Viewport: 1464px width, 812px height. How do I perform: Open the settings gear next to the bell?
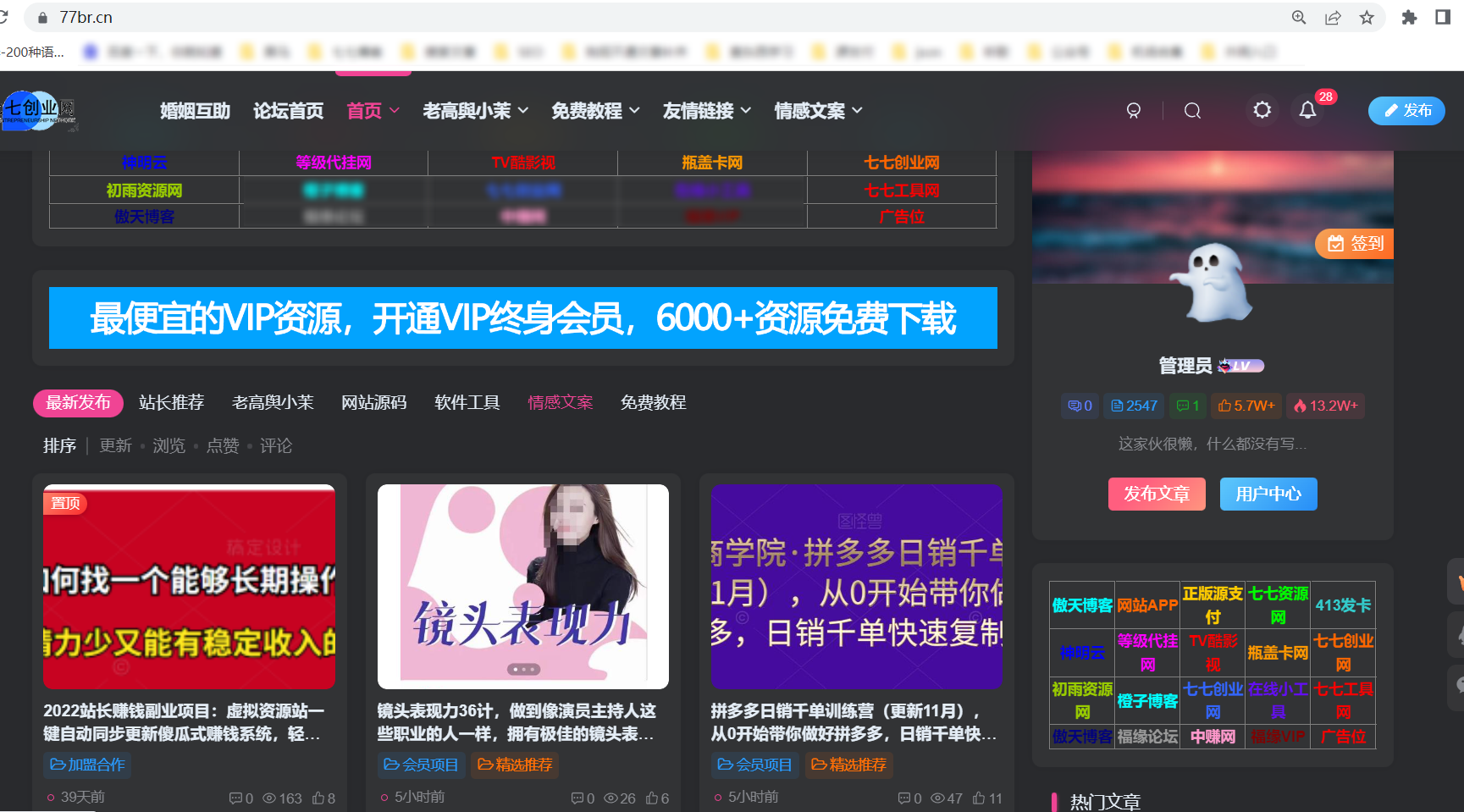pyautogui.click(x=1262, y=110)
